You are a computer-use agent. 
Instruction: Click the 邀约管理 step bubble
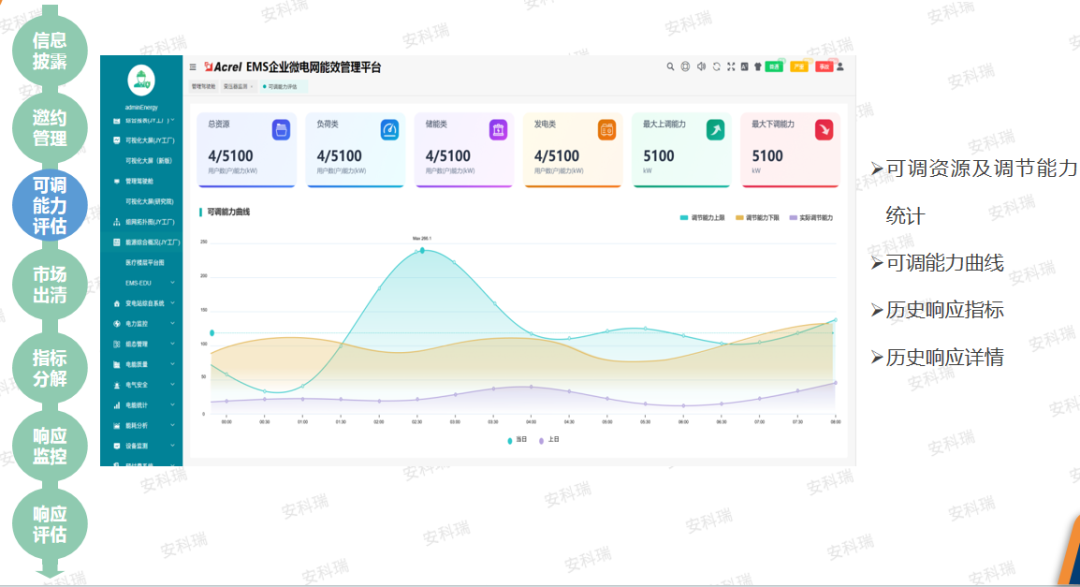(x=50, y=128)
